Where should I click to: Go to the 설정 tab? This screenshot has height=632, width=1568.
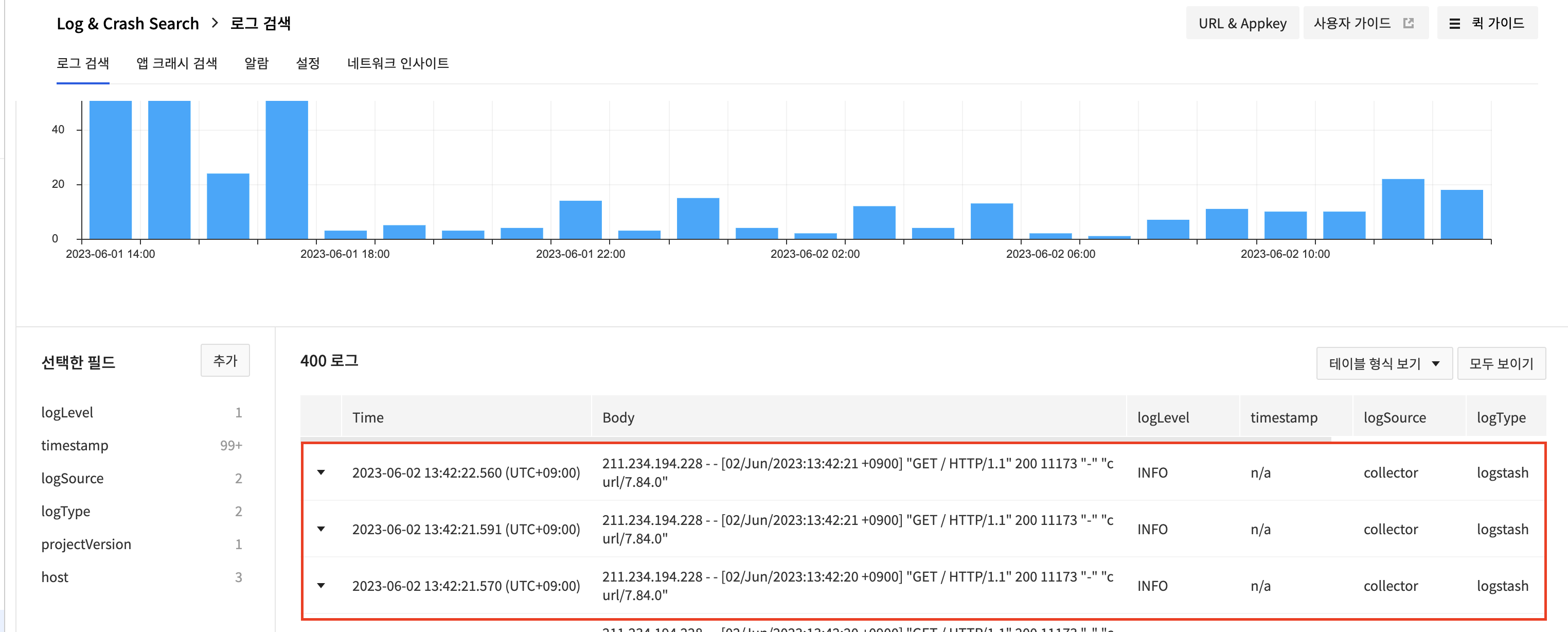308,63
